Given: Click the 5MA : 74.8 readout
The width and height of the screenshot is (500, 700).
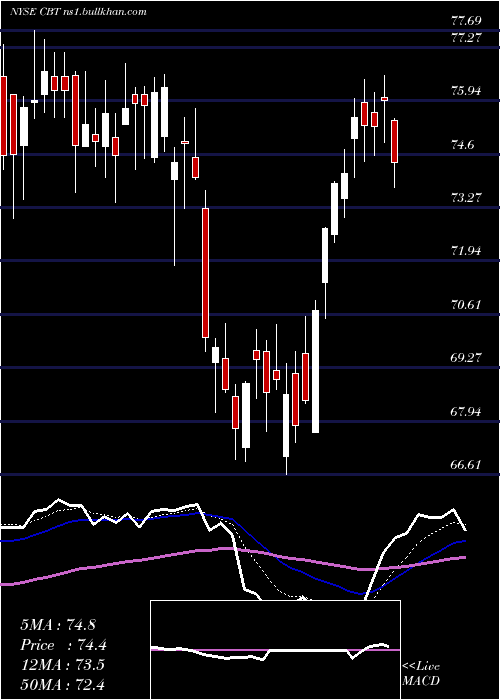Looking at the screenshot, I should (x=58, y=625).
